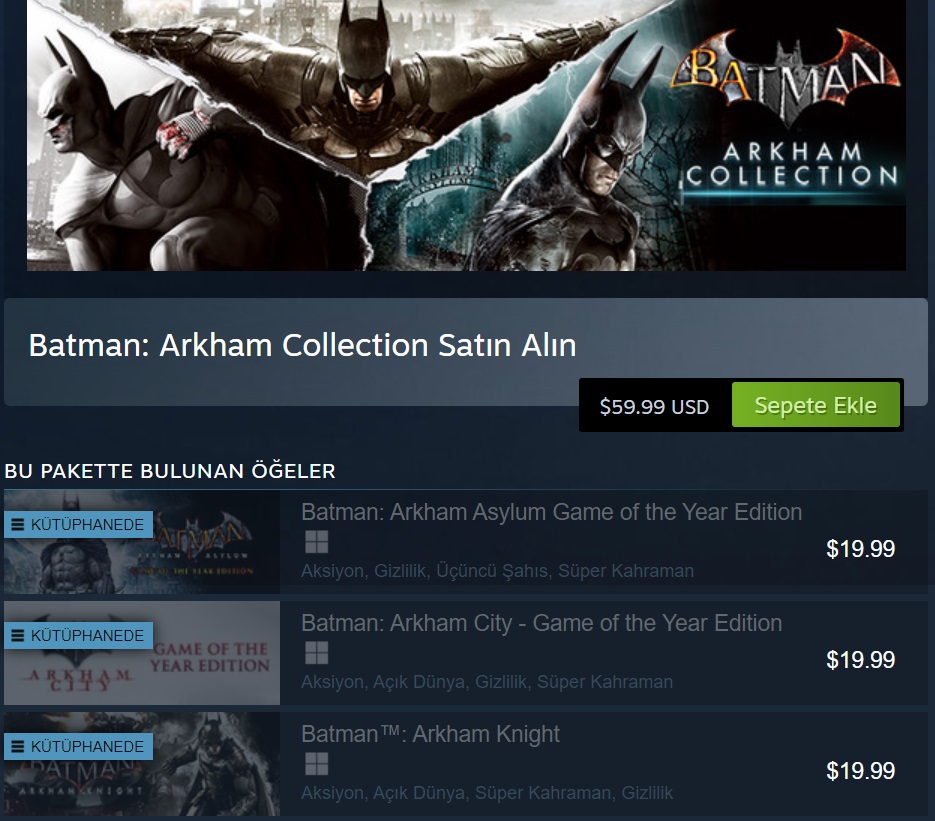Open Batman: Arkham City - Game of the Year Edition title
Viewport: 935px width, 821px height.
[541, 623]
